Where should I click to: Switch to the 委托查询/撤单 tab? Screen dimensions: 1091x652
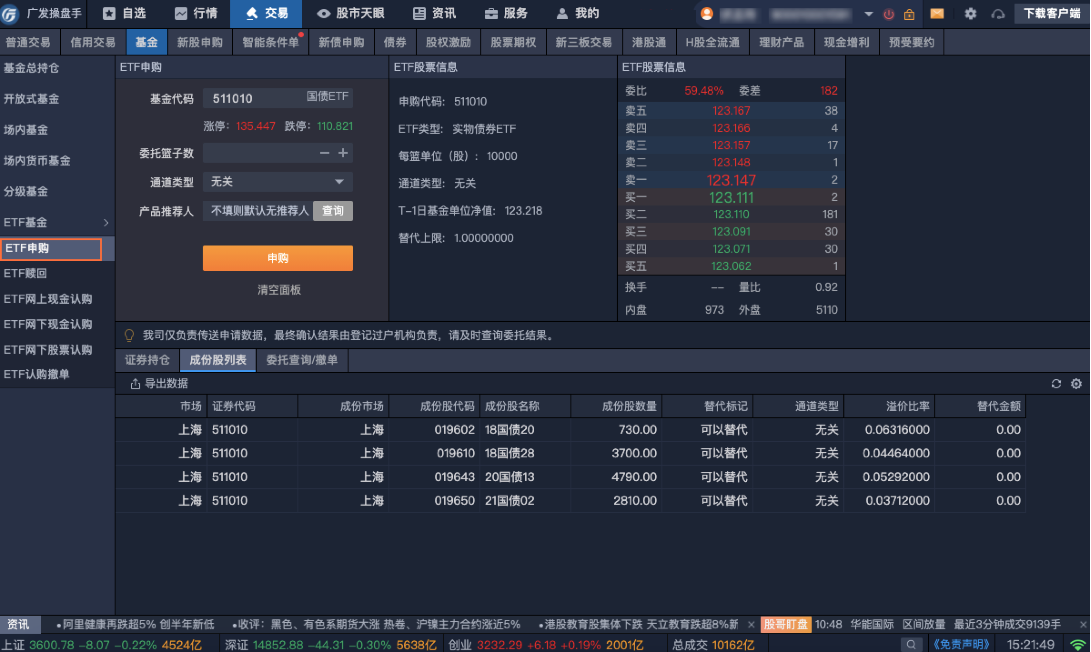tap(302, 360)
